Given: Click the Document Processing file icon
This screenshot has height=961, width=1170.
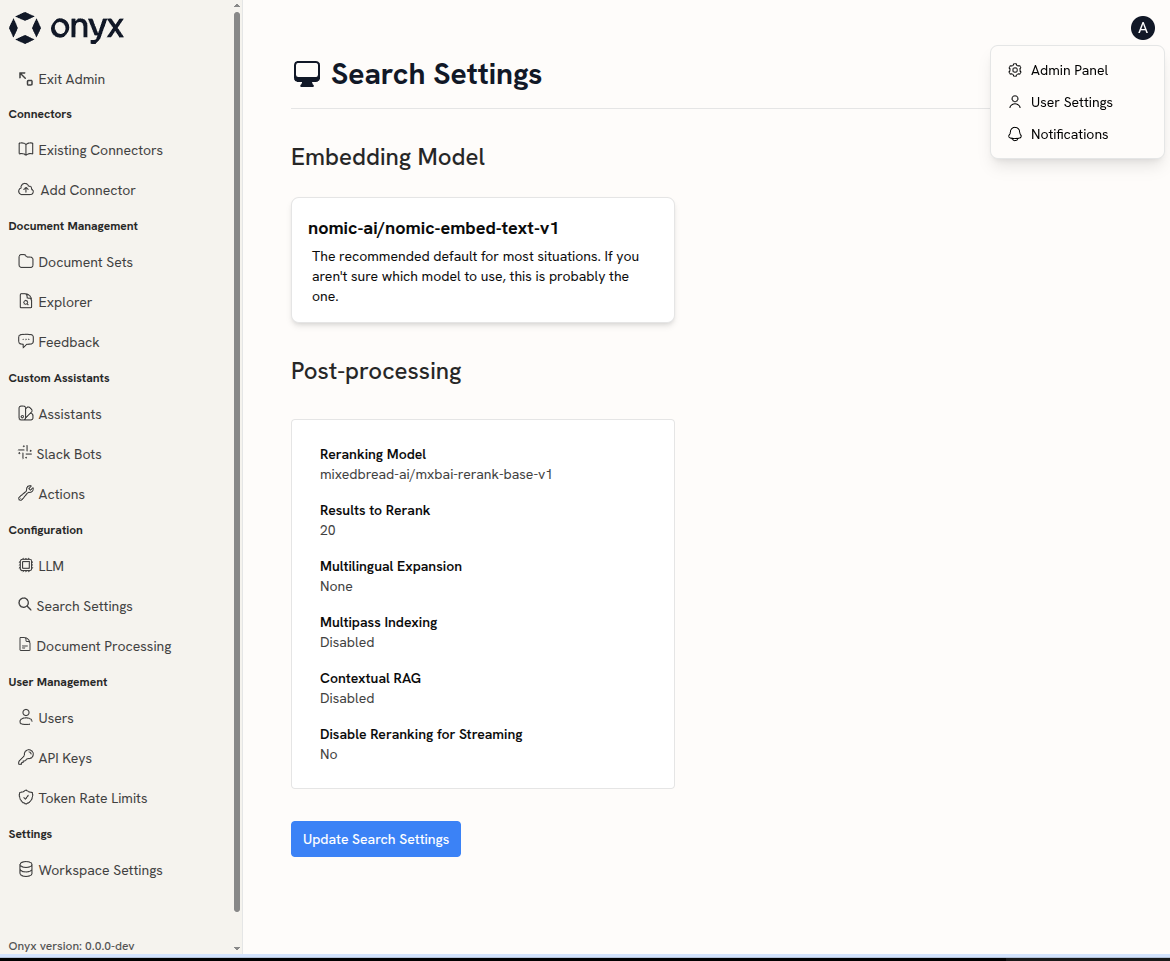Looking at the screenshot, I should click(25, 645).
